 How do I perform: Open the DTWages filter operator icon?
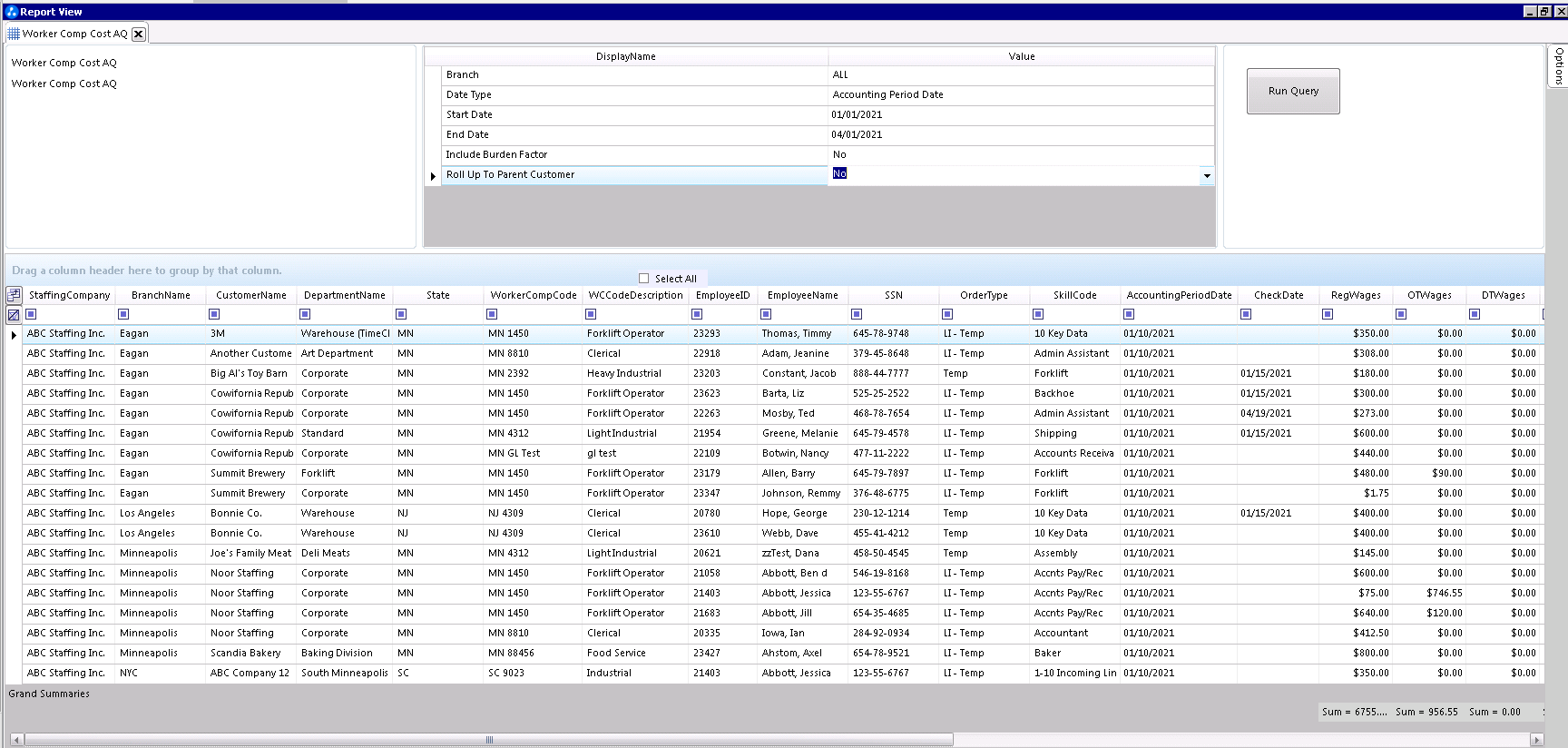(1475, 314)
